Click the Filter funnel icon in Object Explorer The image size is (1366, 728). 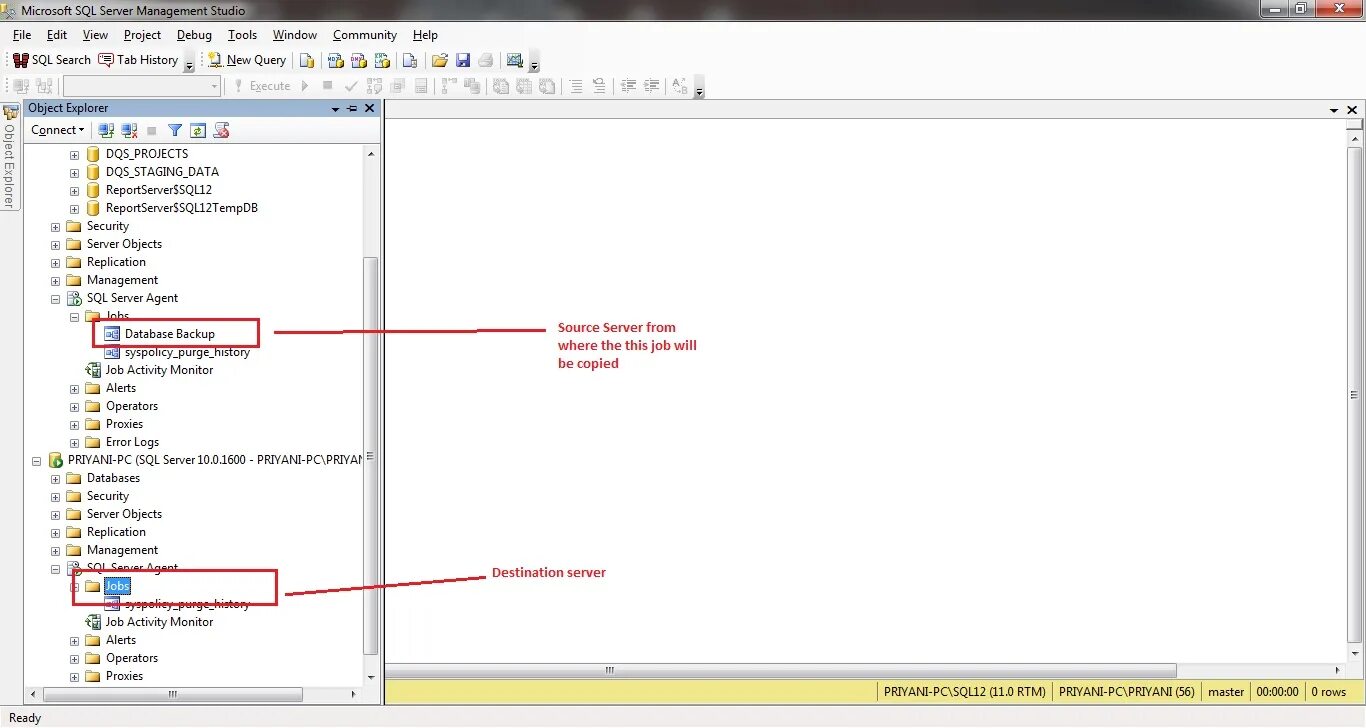tap(175, 130)
